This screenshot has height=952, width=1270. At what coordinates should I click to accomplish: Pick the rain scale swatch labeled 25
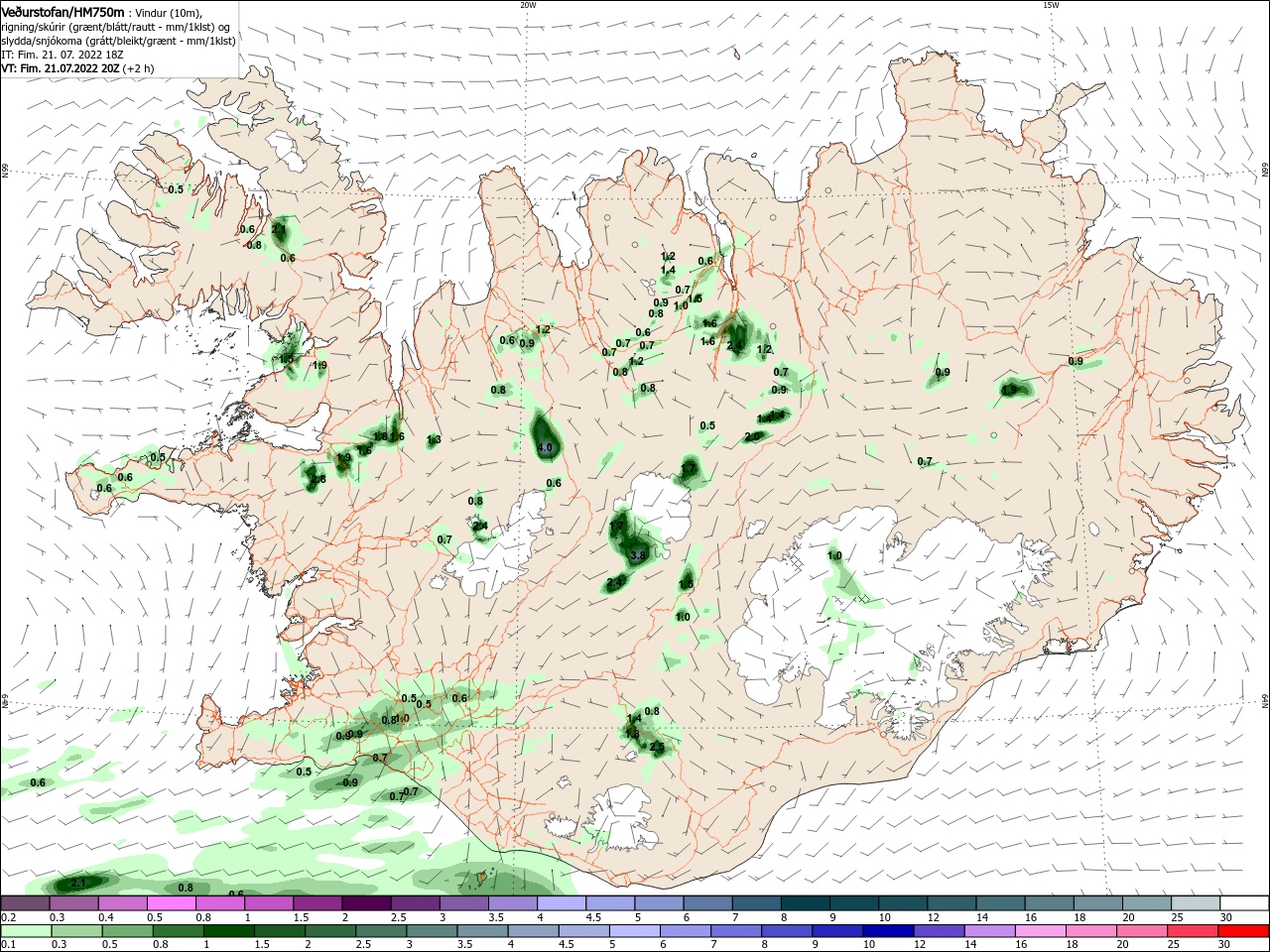pyautogui.click(x=1191, y=931)
